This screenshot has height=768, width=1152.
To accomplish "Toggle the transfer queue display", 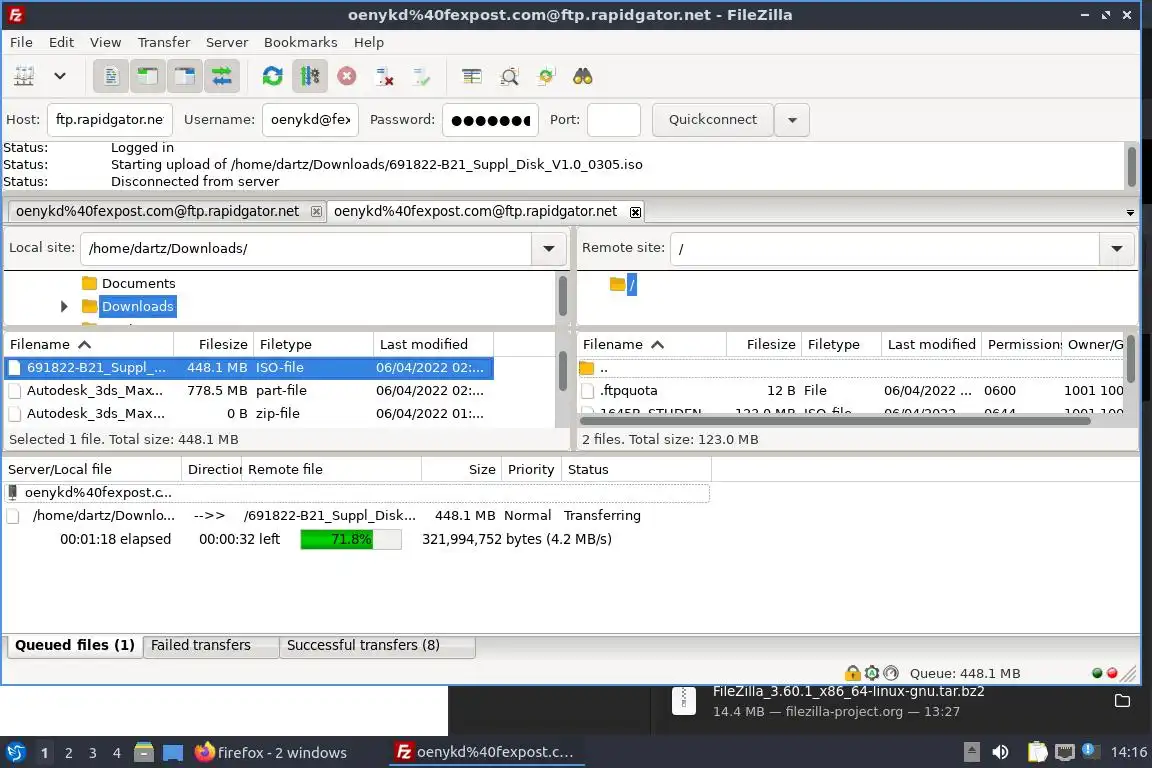I will click(222, 76).
